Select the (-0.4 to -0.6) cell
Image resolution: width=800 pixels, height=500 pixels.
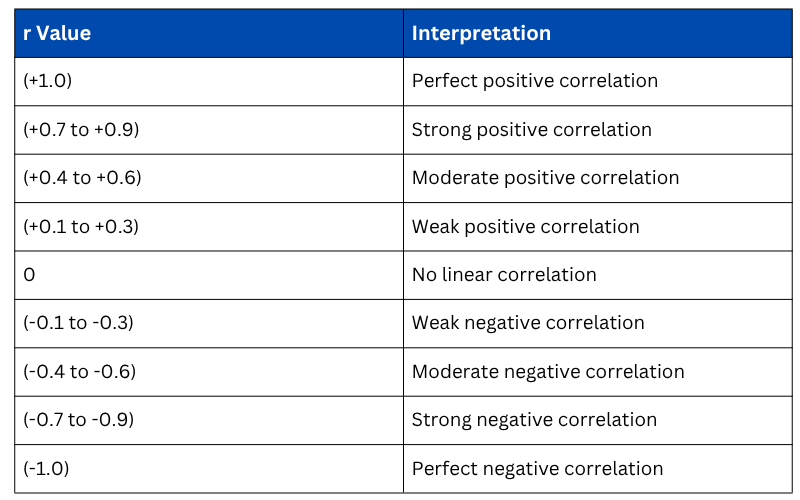click(80, 372)
